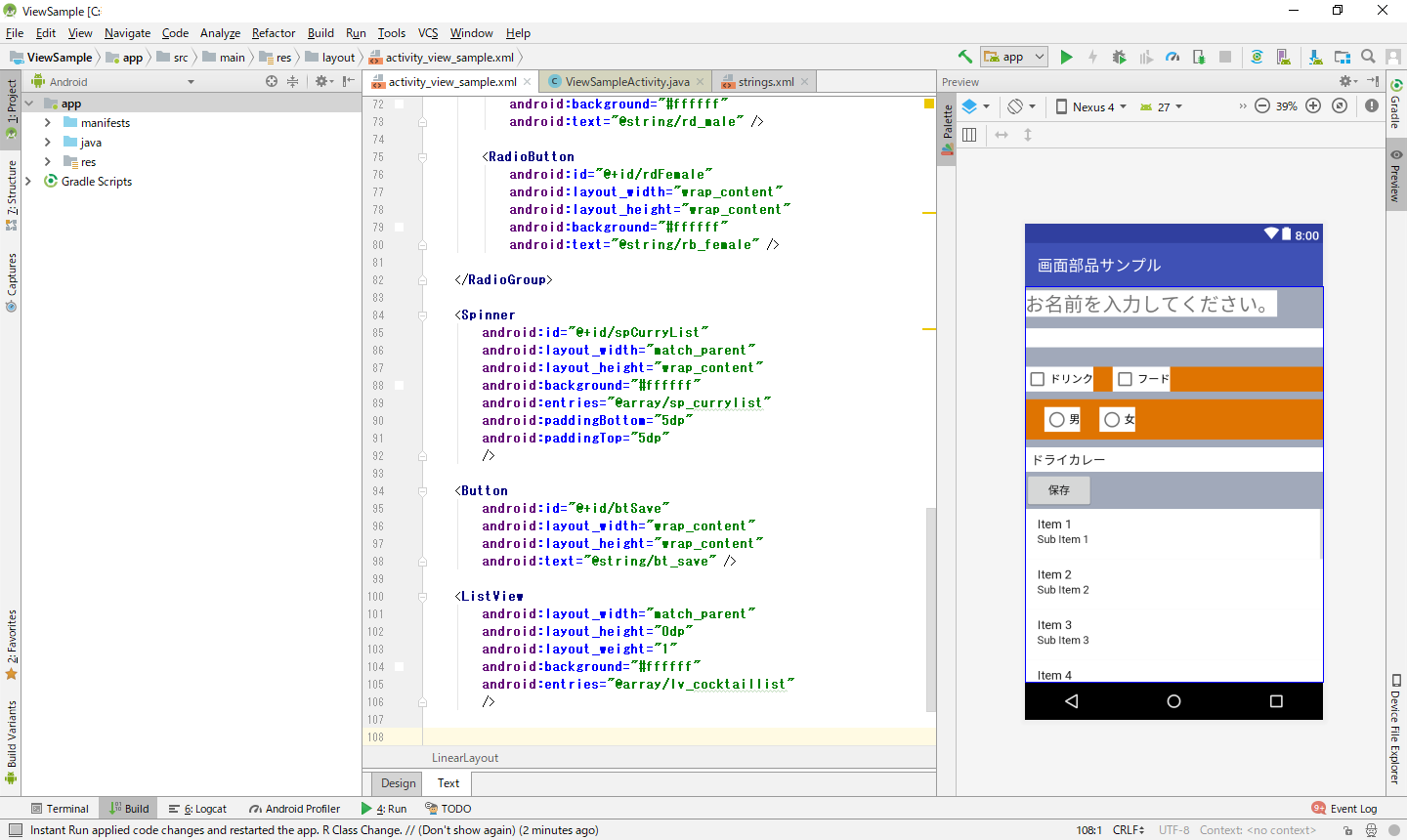Run the app with the green play button
Image resolution: width=1407 pixels, height=840 pixels.
[1066, 58]
